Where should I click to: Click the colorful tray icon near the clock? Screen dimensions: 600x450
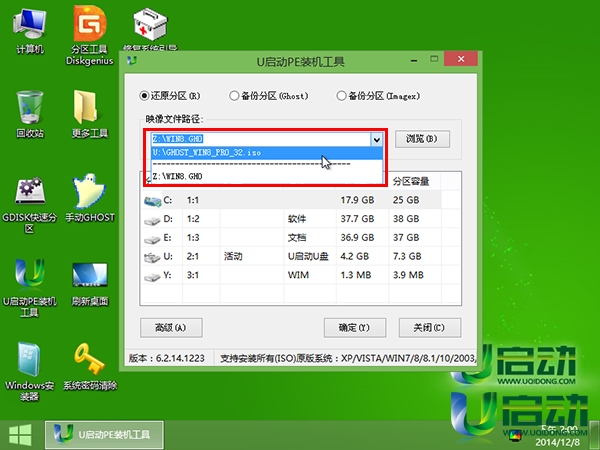(515, 435)
